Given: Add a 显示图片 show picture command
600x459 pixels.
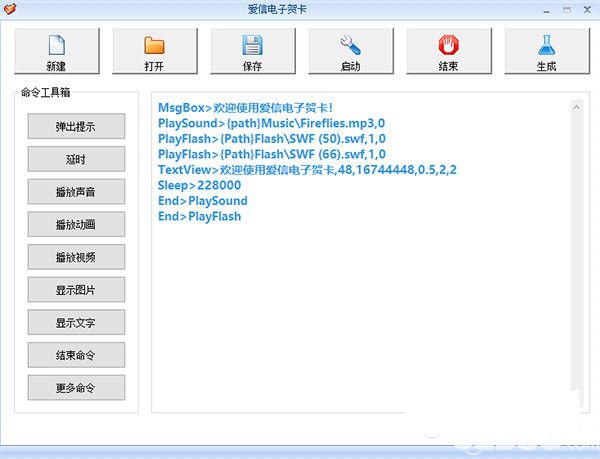Looking at the screenshot, I should point(76,290).
